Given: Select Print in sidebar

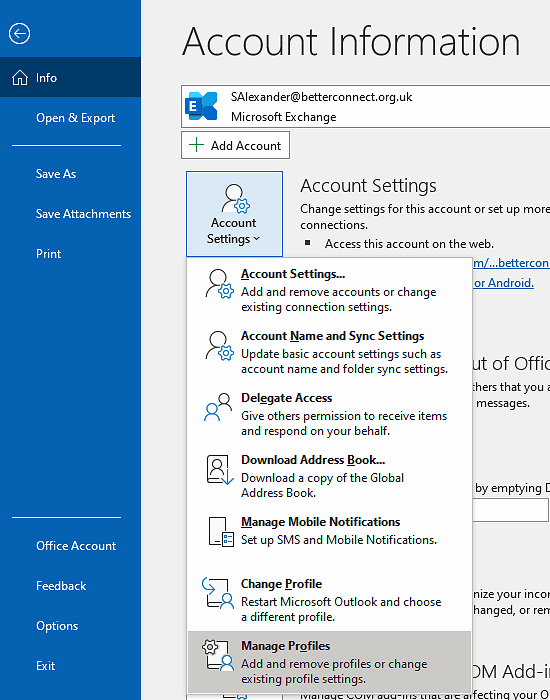Looking at the screenshot, I should (71, 254).
